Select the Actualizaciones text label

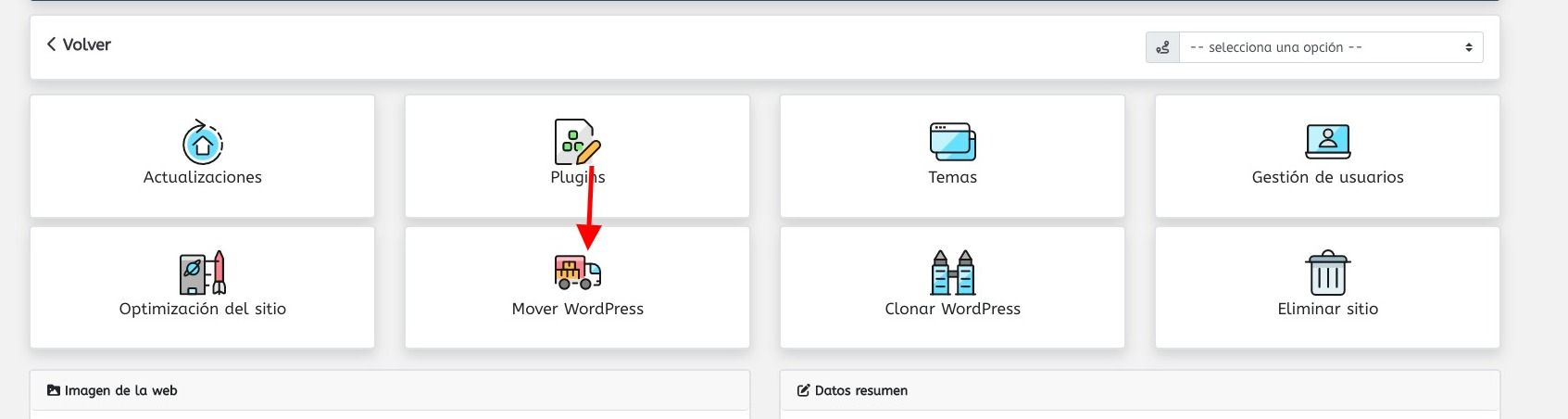click(x=203, y=177)
